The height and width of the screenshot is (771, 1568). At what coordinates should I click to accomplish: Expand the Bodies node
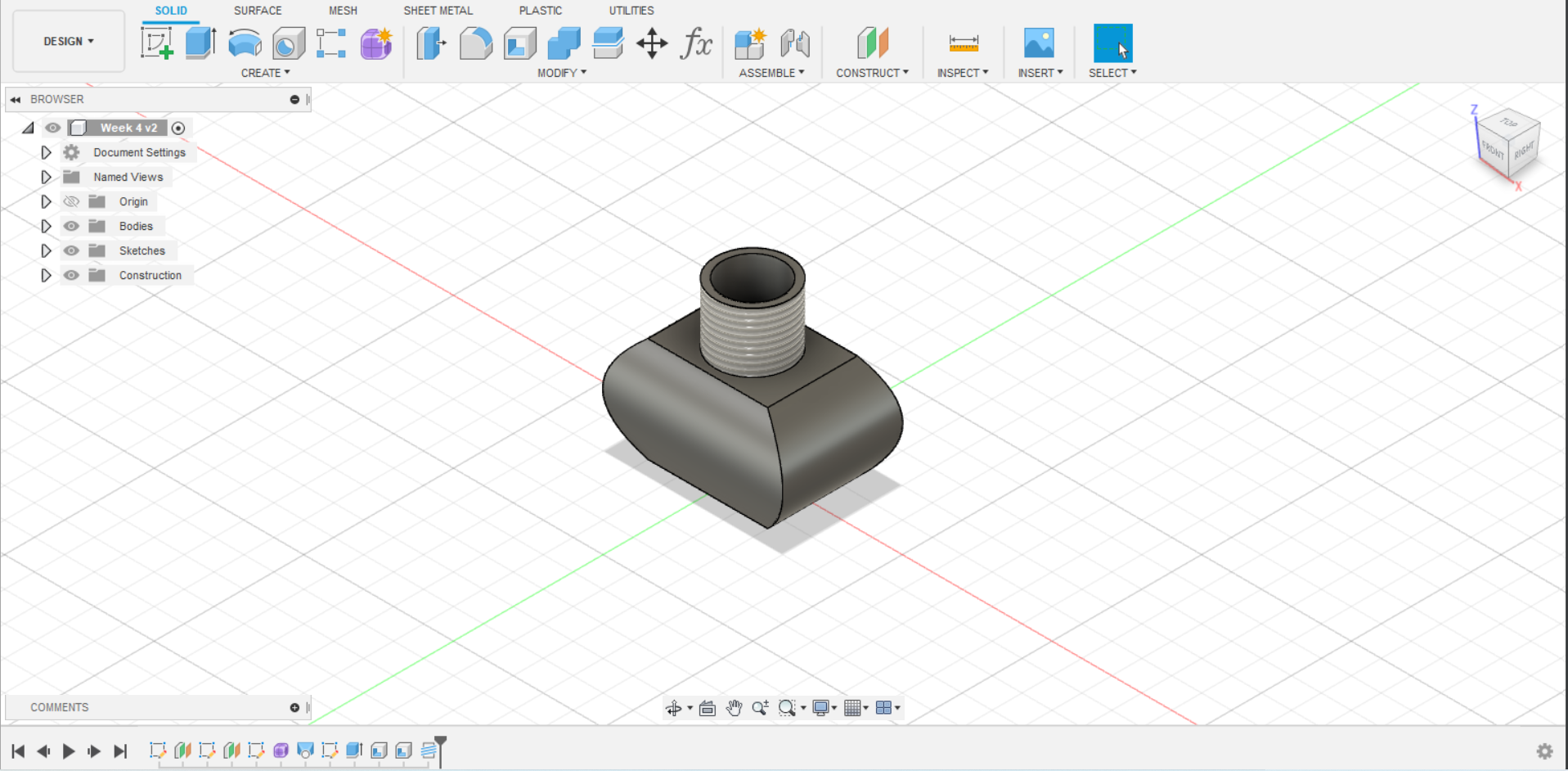(46, 226)
